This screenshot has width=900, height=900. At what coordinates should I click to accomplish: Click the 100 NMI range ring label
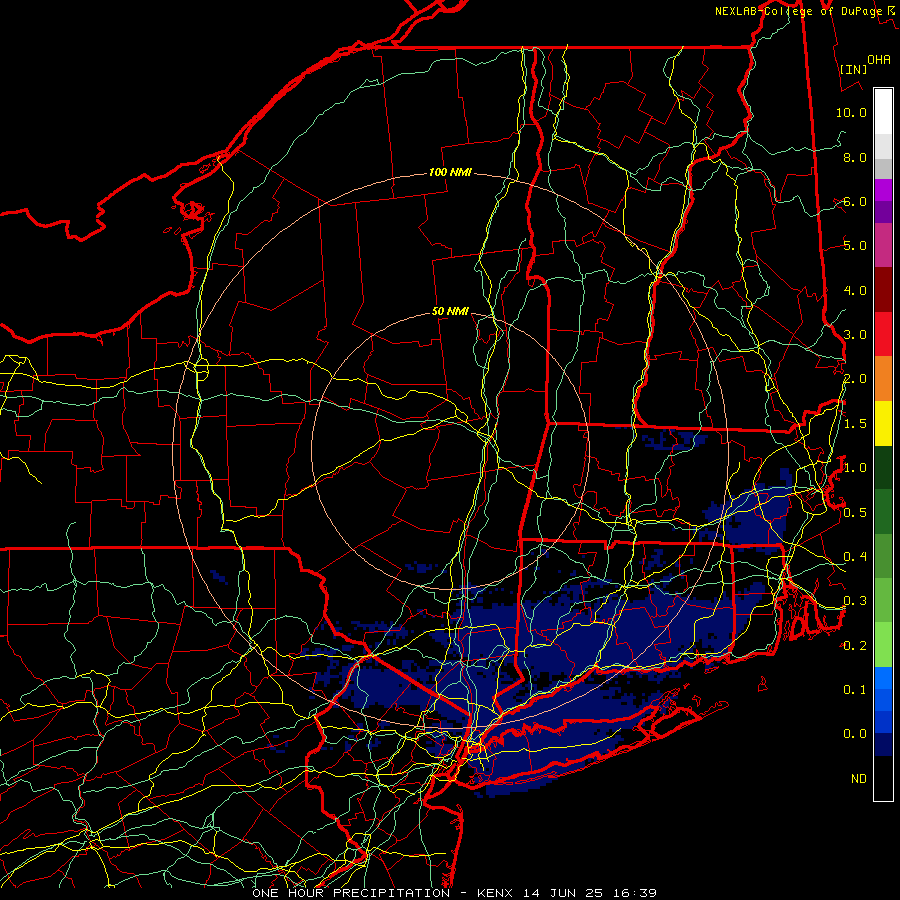click(x=450, y=172)
